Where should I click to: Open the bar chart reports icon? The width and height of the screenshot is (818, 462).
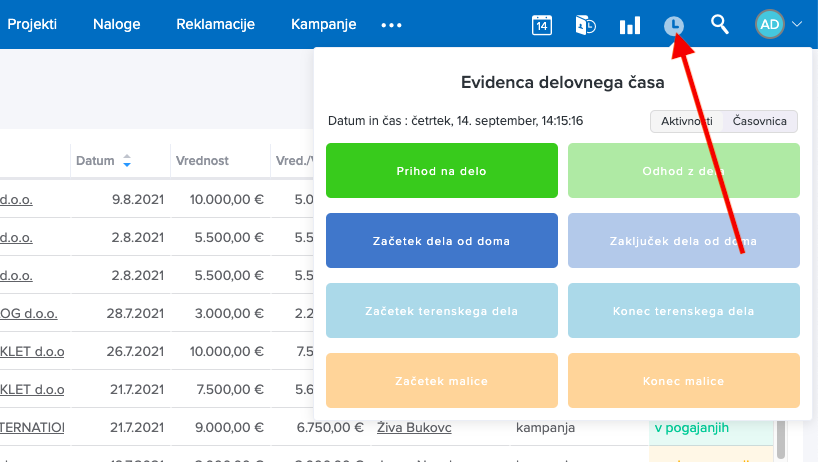630,25
